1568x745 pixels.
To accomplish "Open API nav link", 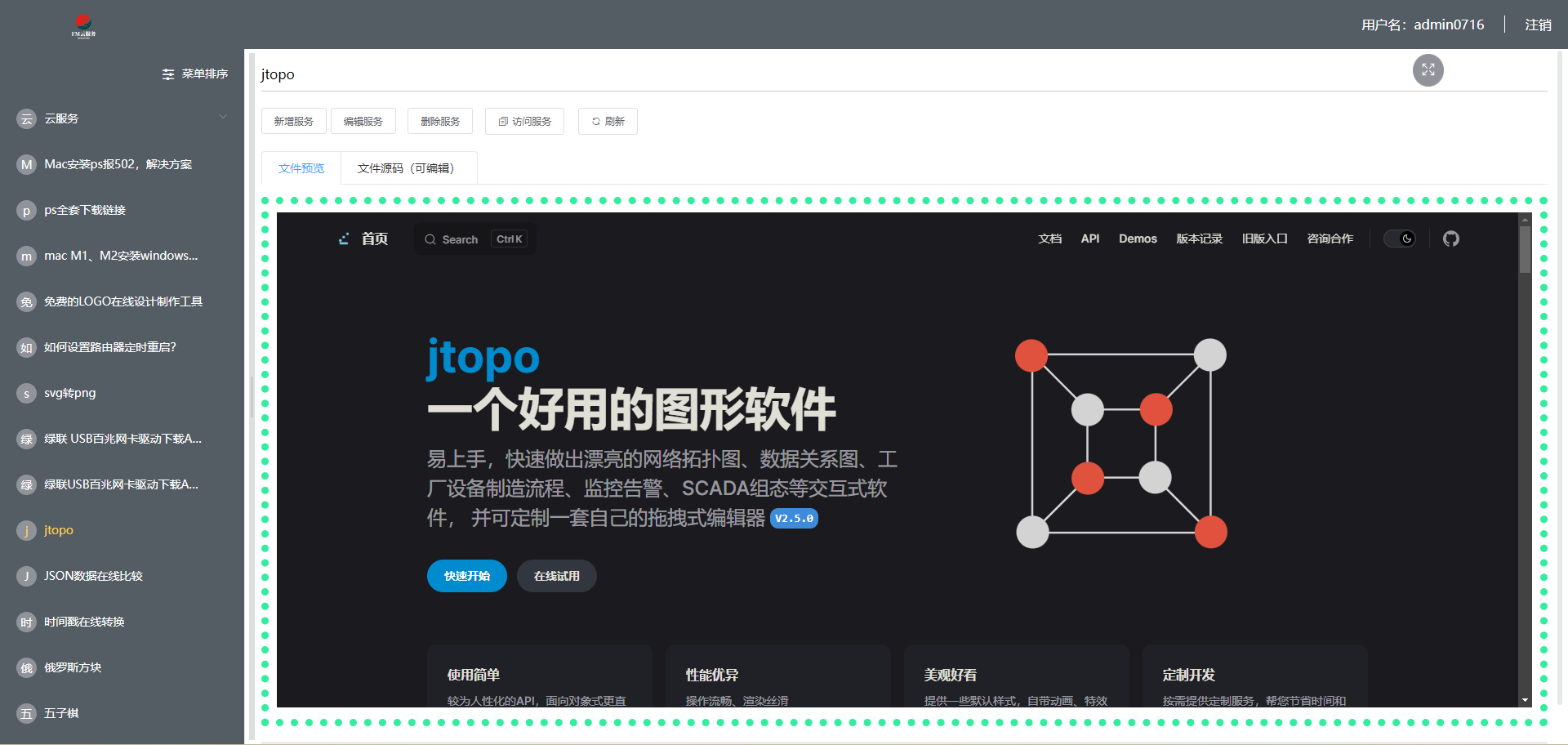I will [1090, 239].
